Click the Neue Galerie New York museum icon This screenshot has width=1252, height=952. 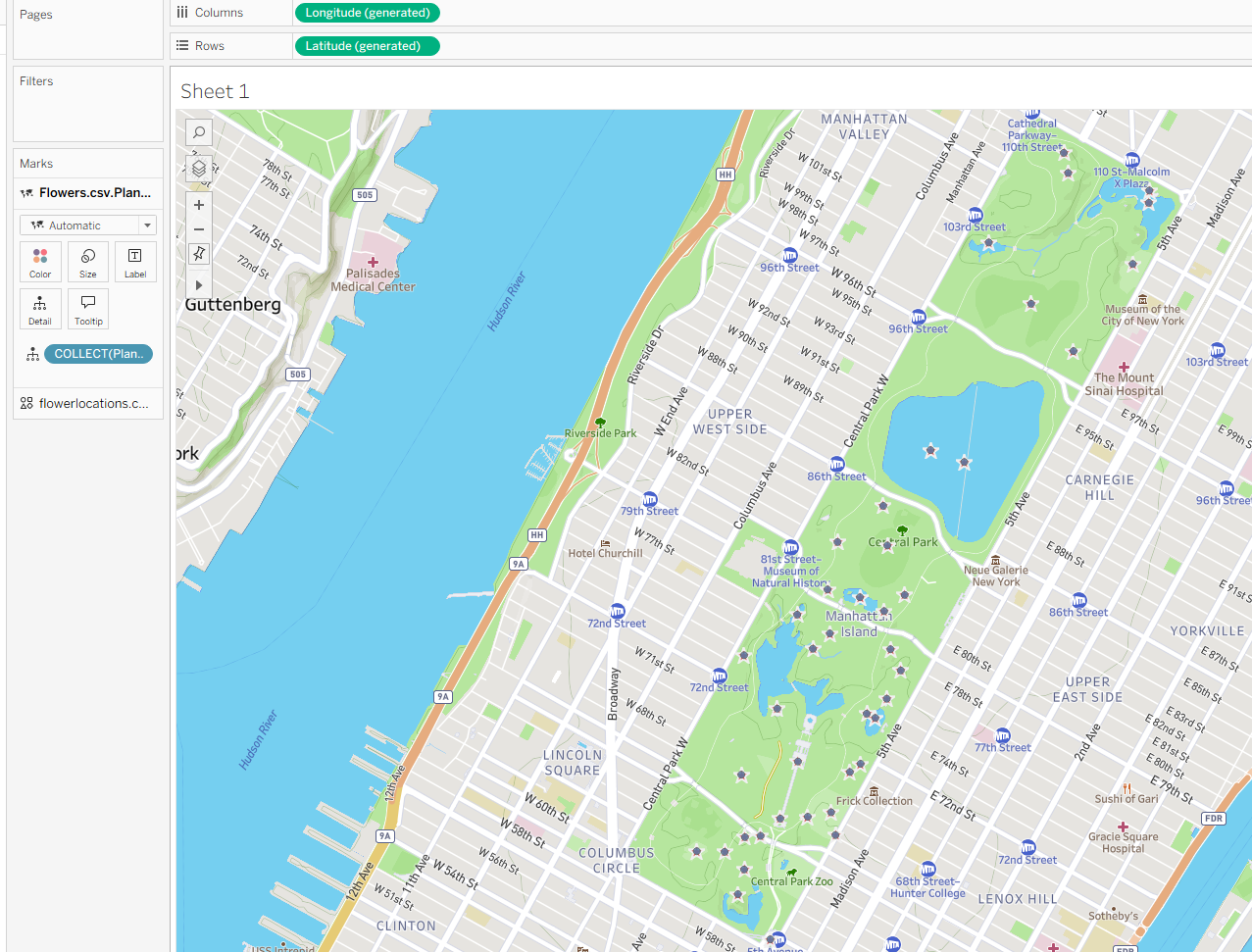pos(996,560)
